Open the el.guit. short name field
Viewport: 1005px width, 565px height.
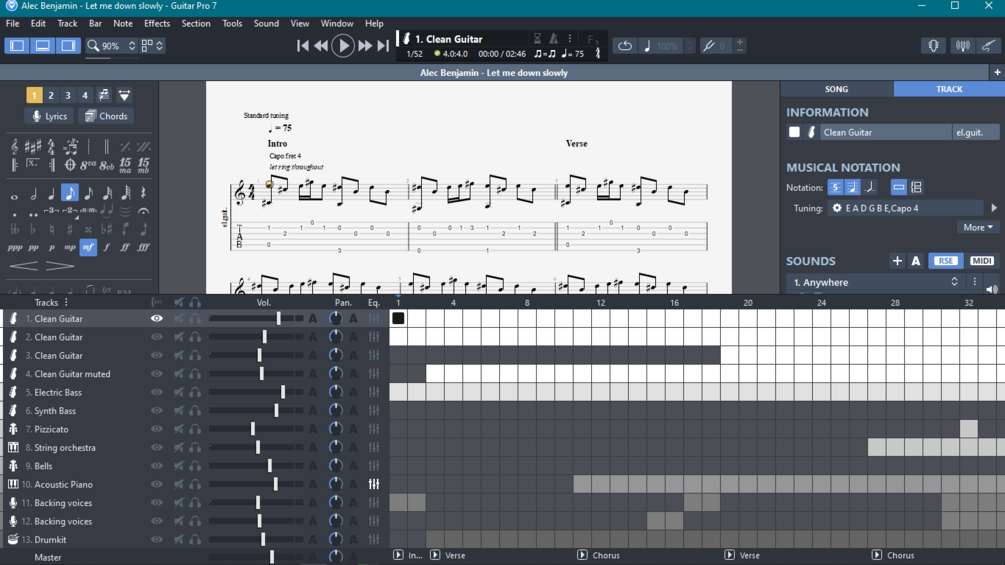point(975,133)
